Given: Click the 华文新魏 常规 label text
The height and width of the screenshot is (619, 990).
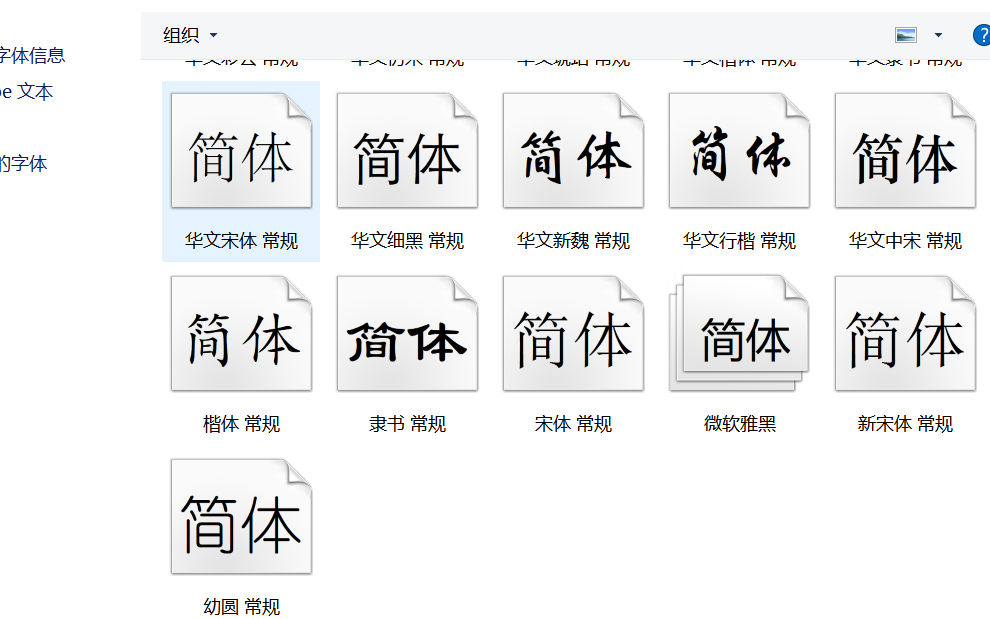Looking at the screenshot, I should click(x=573, y=241).
